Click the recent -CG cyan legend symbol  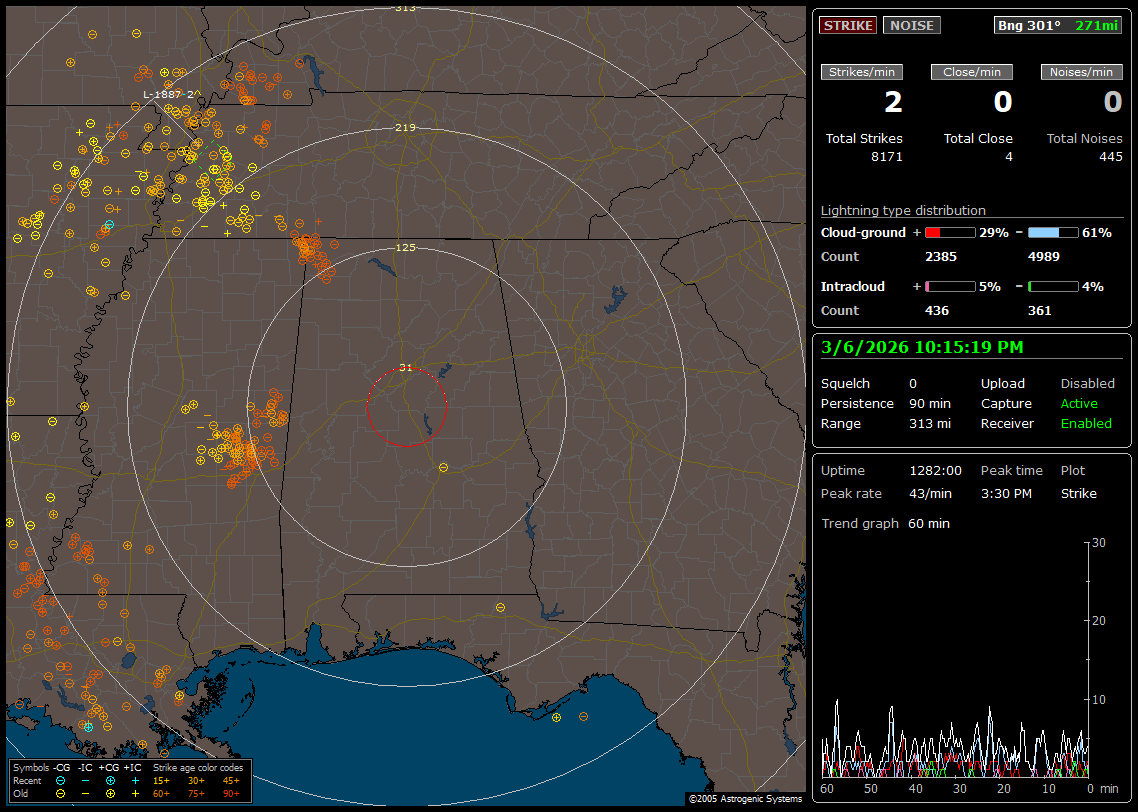pyautogui.click(x=60, y=780)
